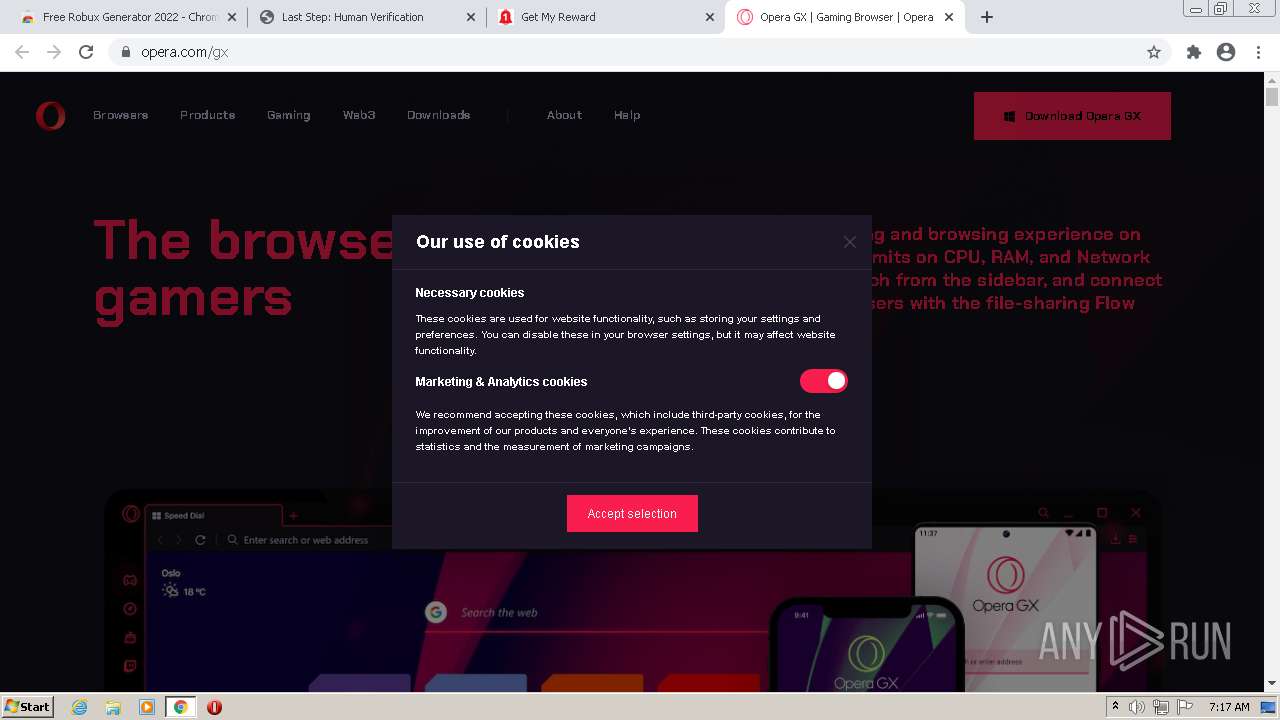The height and width of the screenshot is (720, 1280).
Task: Close the Opera GX tab
Action: [949, 17]
